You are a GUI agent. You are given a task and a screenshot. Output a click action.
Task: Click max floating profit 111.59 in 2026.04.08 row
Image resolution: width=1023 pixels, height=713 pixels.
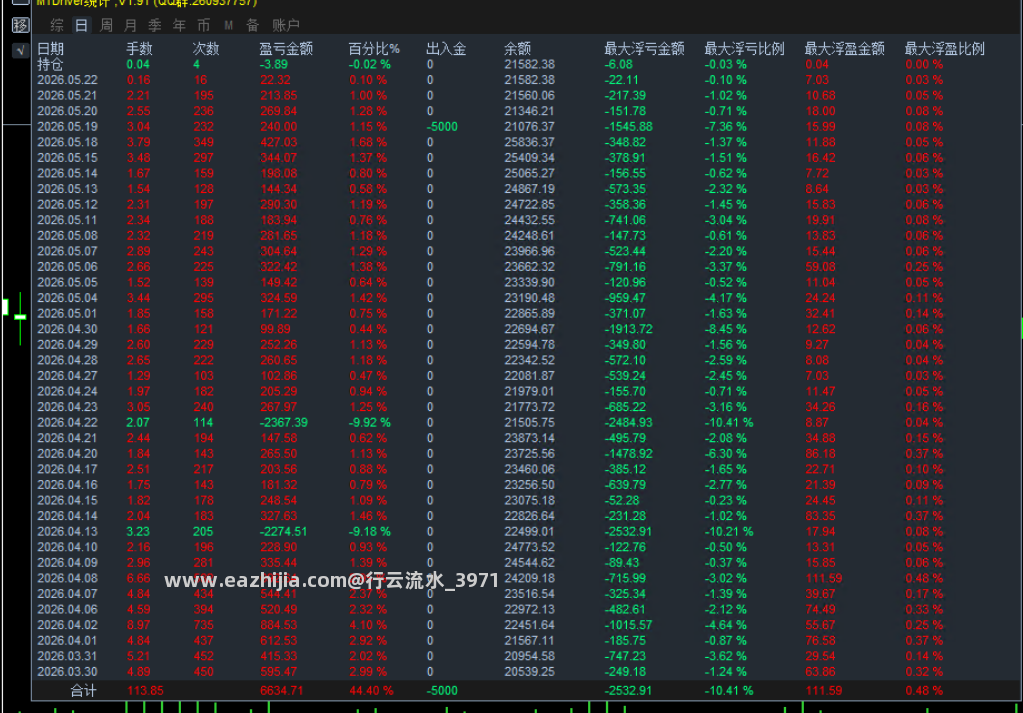point(823,579)
